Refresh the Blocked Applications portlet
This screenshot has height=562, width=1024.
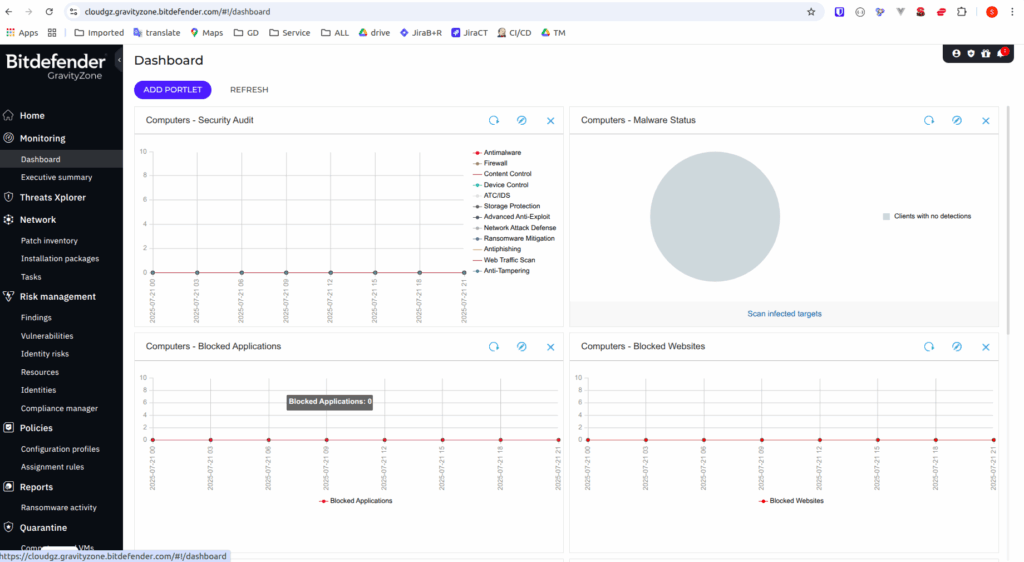[494, 347]
